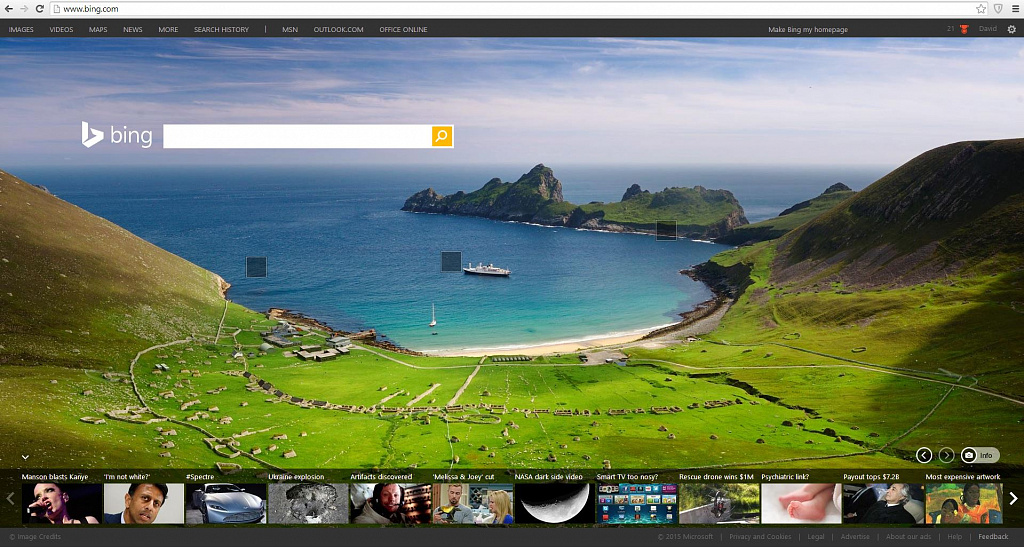Open the 'Psychiatric link?' story

click(x=801, y=503)
